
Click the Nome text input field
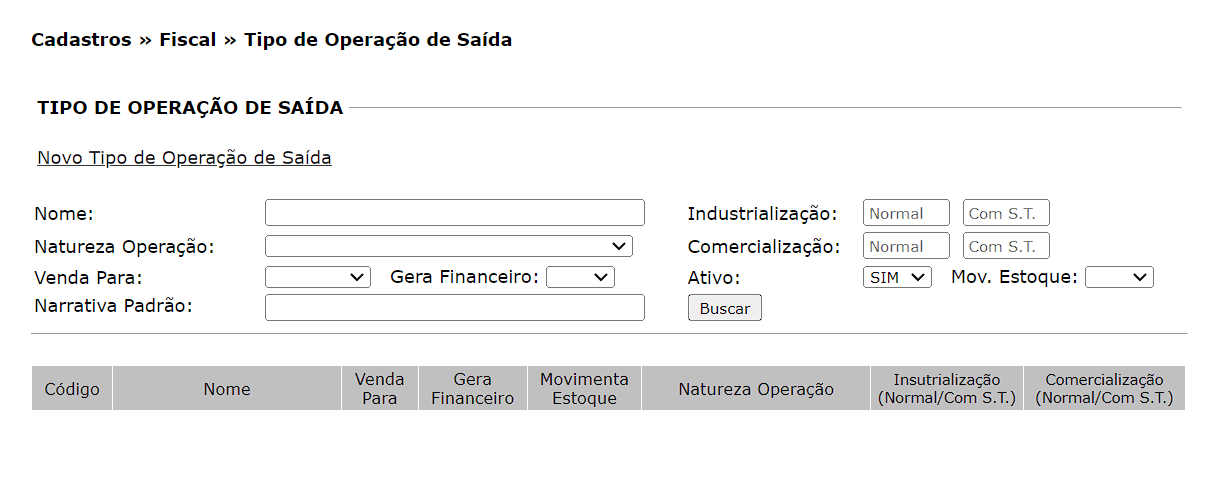tap(454, 213)
